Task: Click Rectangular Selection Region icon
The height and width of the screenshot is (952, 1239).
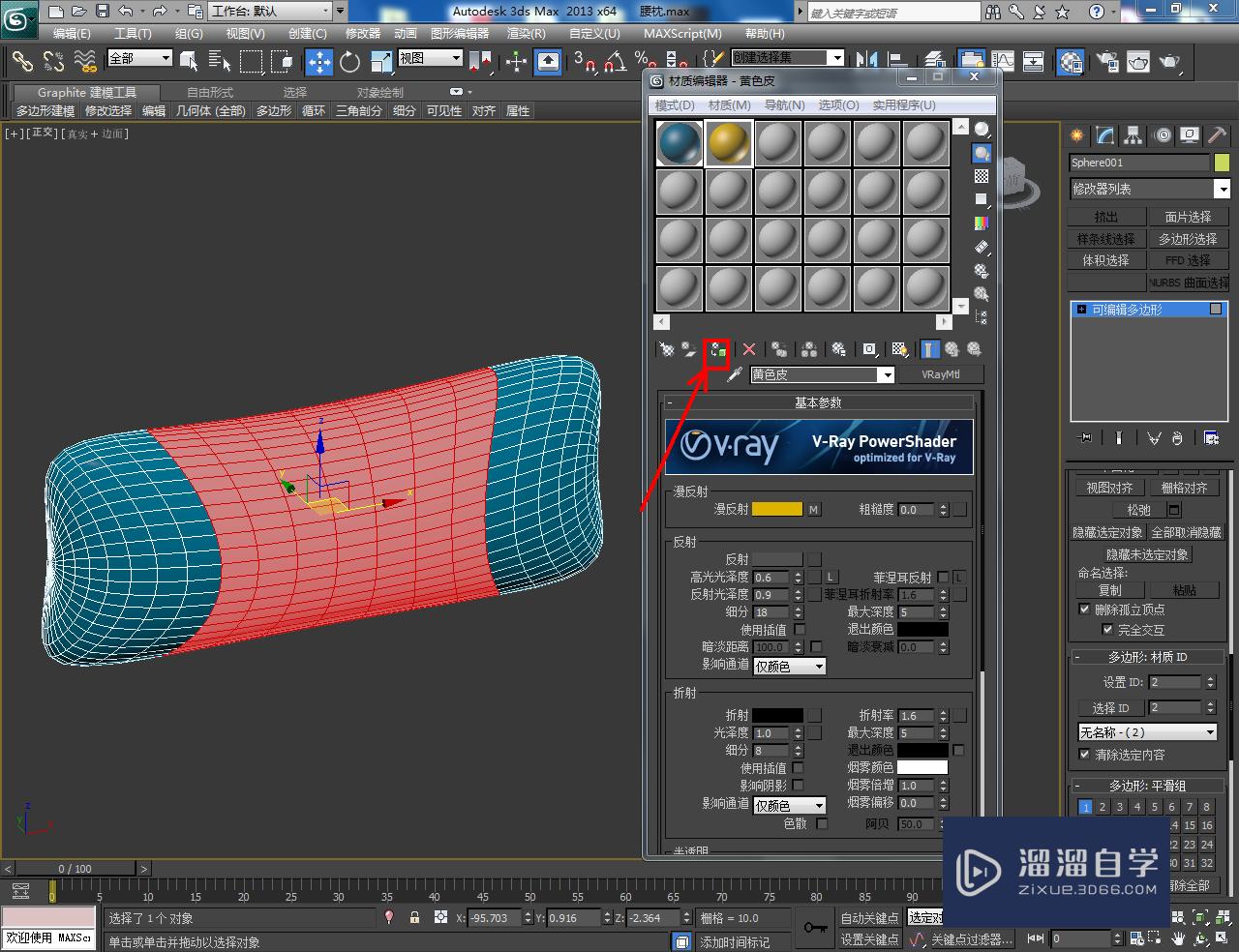Action: pos(251,62)
